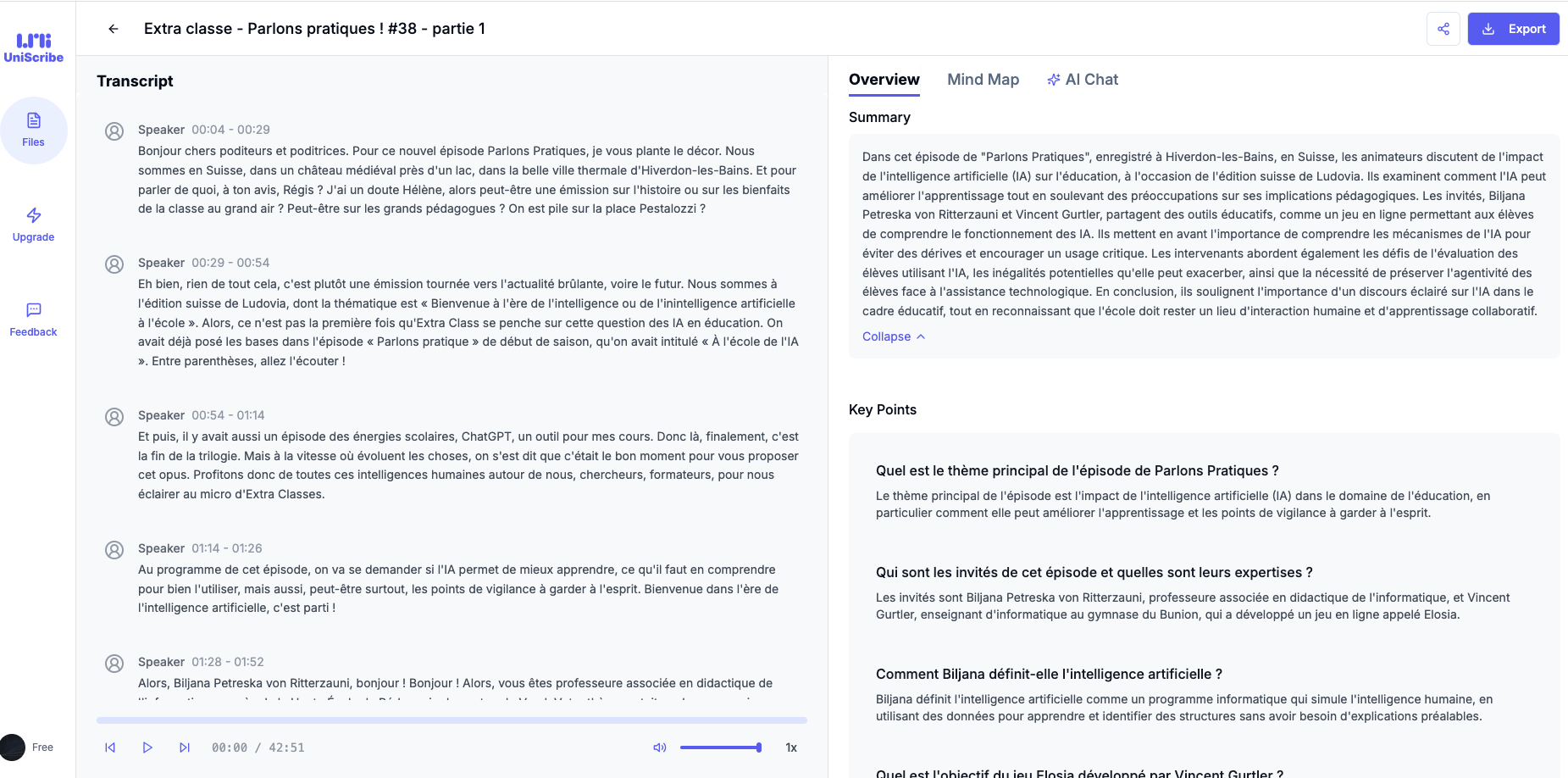
Task: Play the audio recording
Action: pos(147,747)
